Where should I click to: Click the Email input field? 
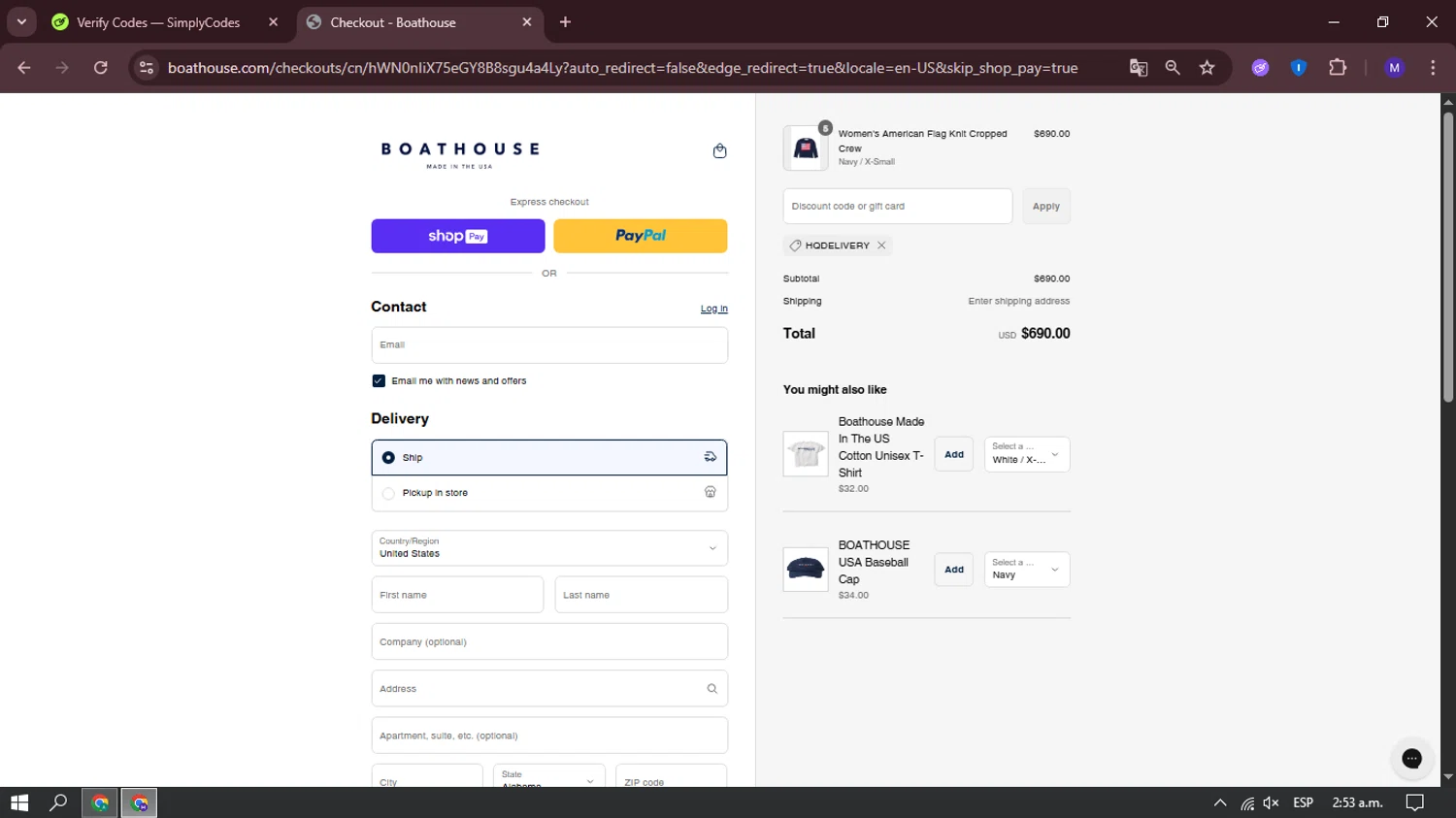point(549,345)
